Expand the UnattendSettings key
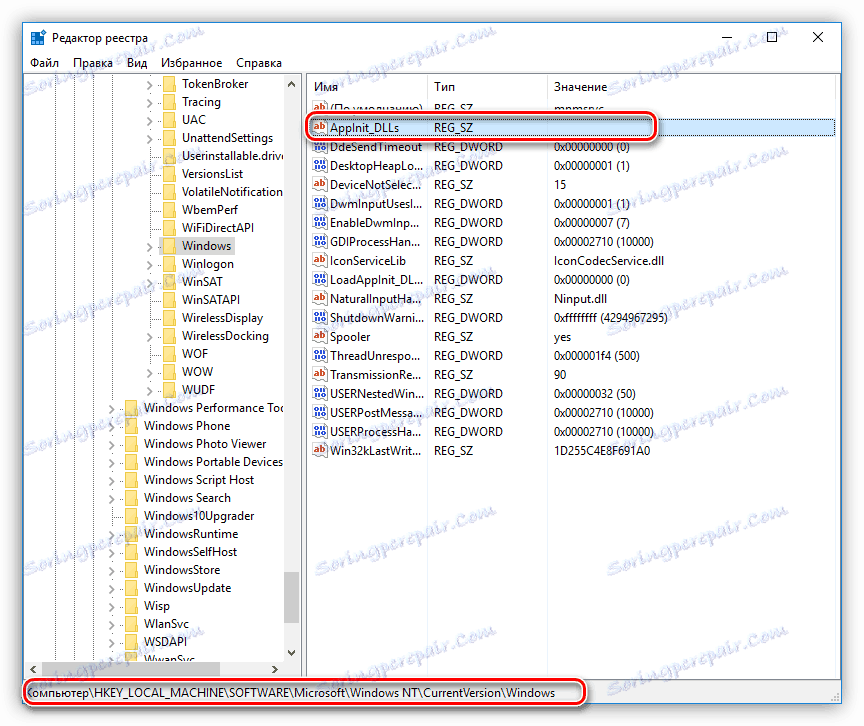Screen dimensions: 864x726 tap(149, 139)
